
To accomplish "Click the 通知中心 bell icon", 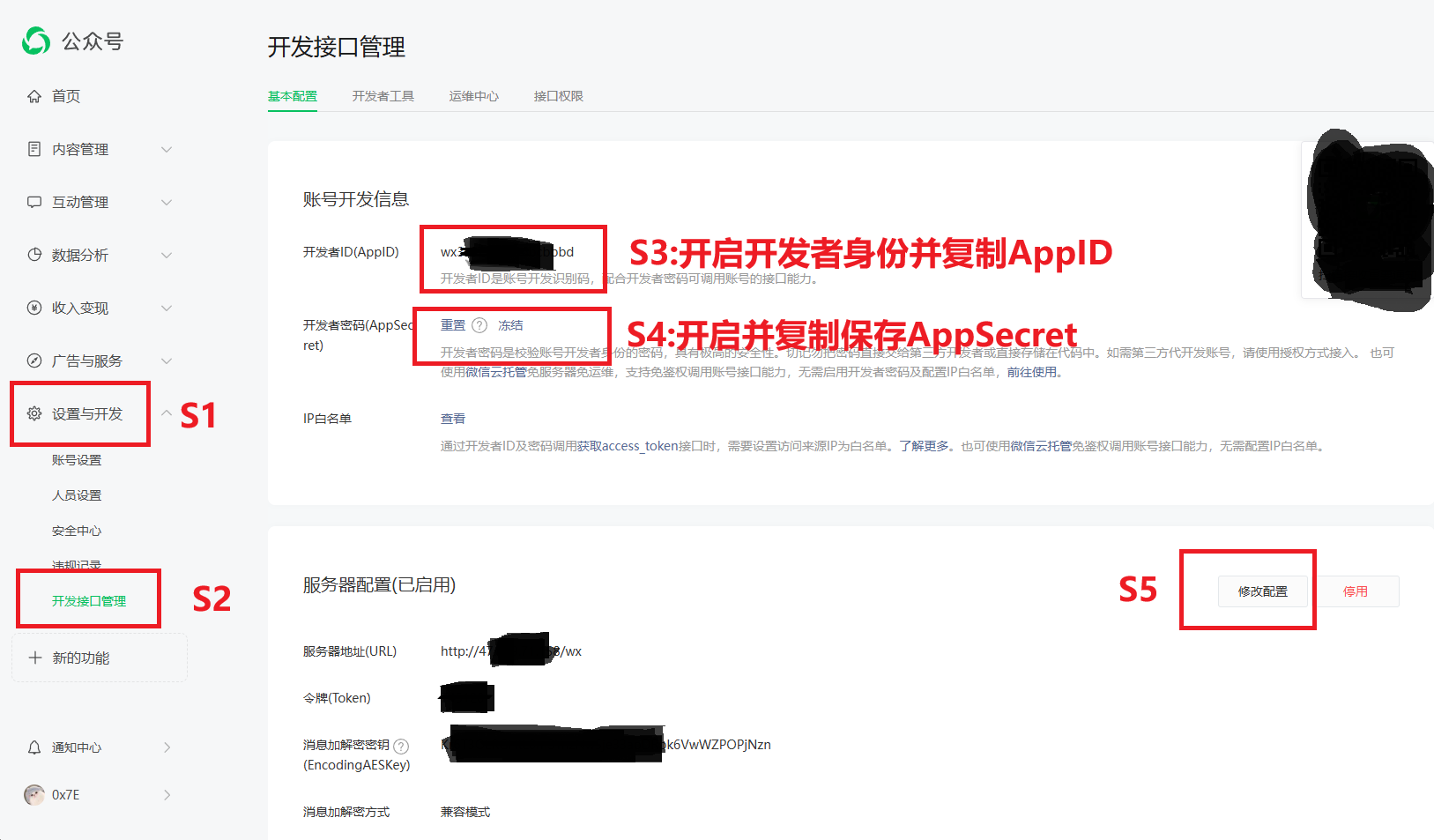I will coord(34,747).
